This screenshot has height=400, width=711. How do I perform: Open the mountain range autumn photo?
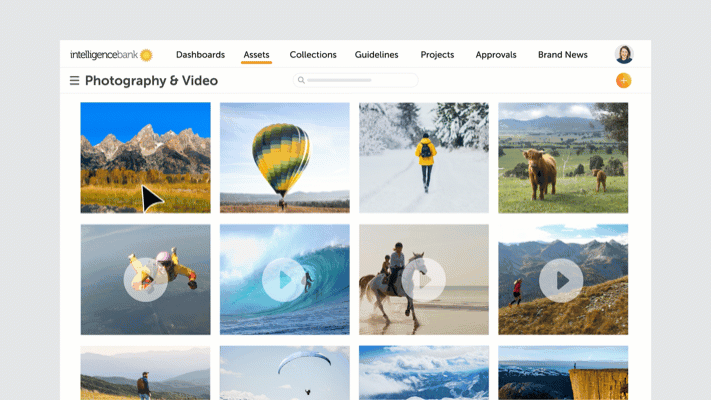point(146,157)
